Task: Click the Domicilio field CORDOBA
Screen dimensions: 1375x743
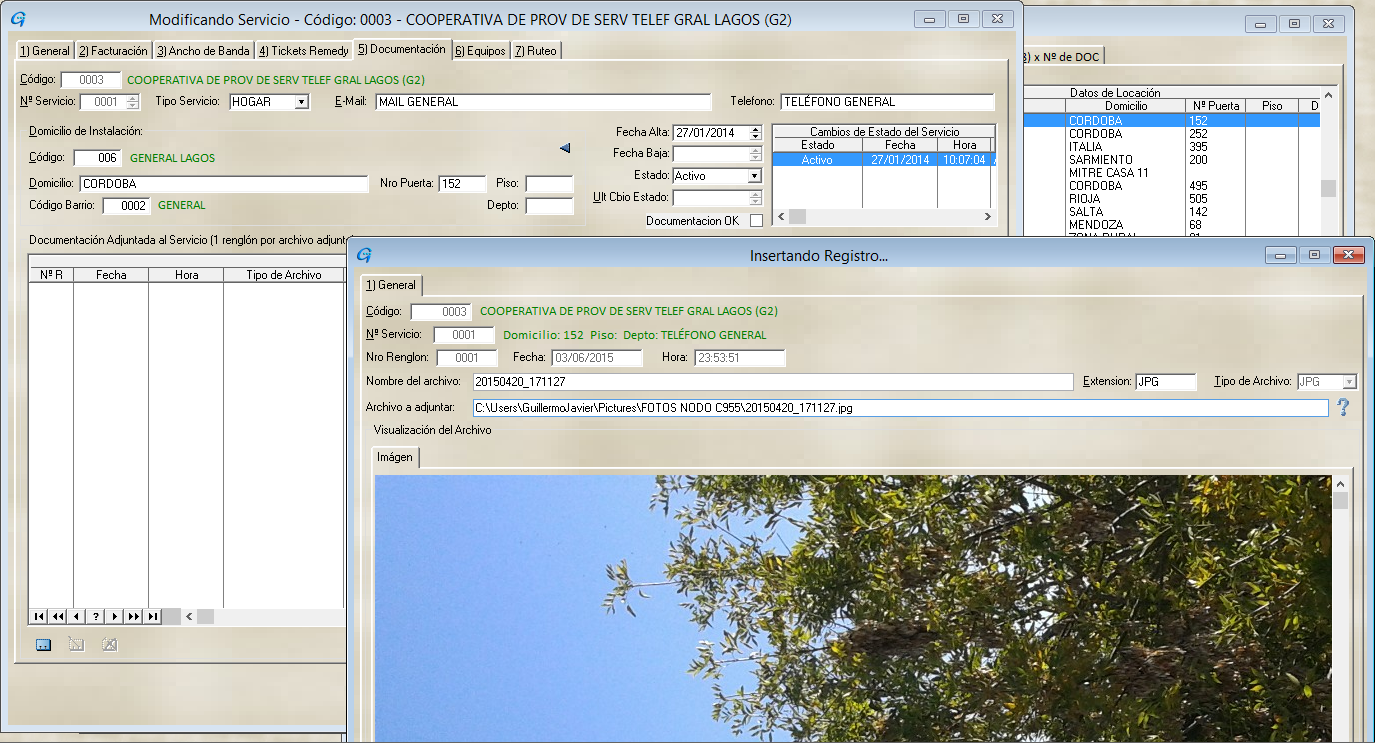Action: point(224,184)
